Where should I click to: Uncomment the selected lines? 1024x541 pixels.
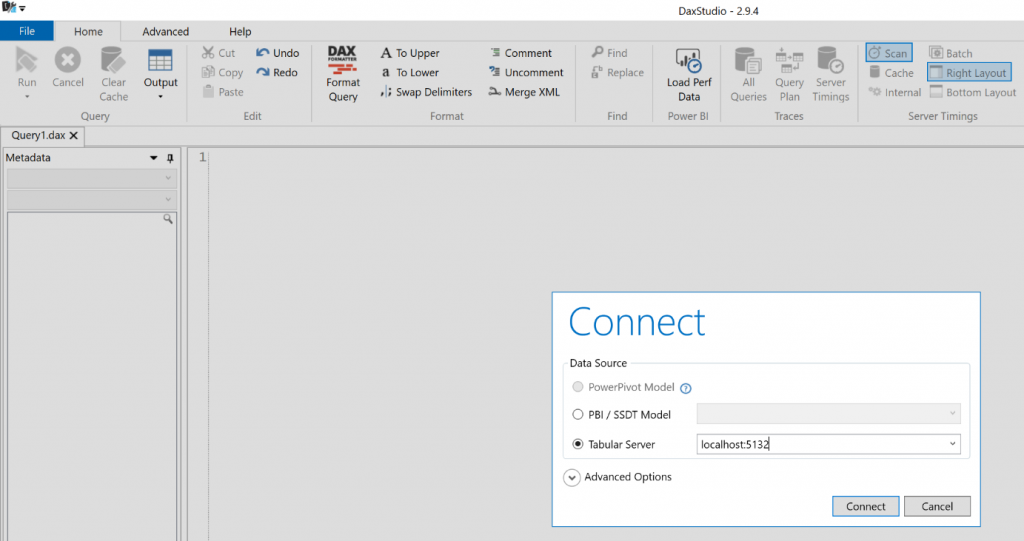pyautogui.click(x=526, y=73)
